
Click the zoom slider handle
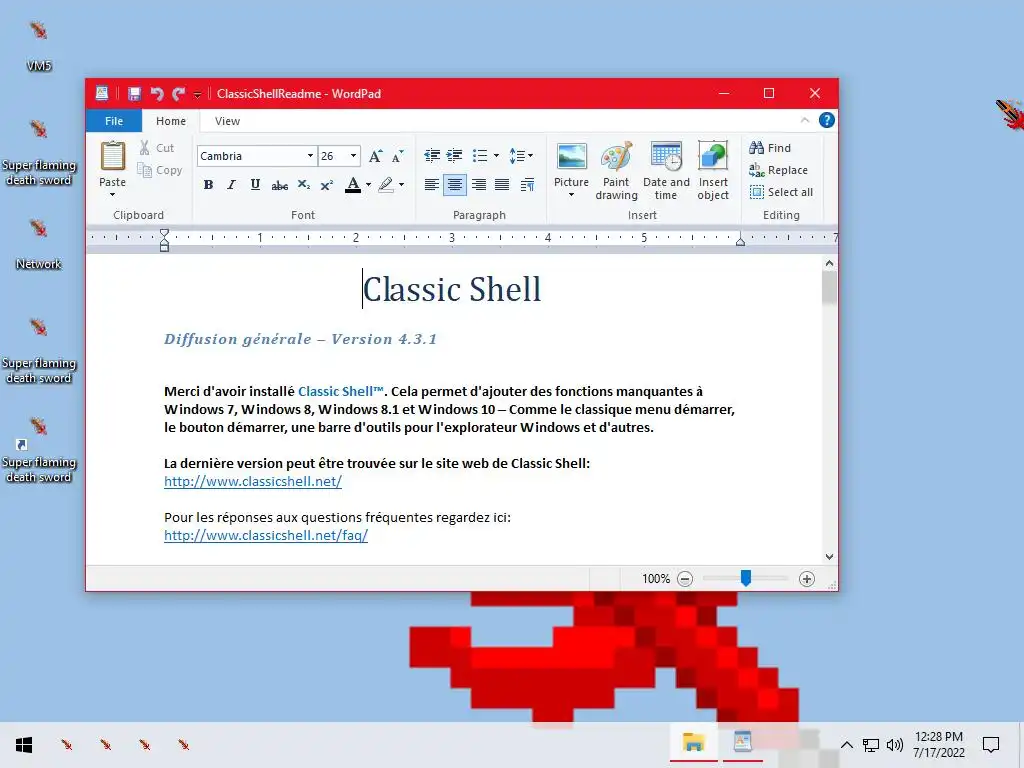click(745, 578)
